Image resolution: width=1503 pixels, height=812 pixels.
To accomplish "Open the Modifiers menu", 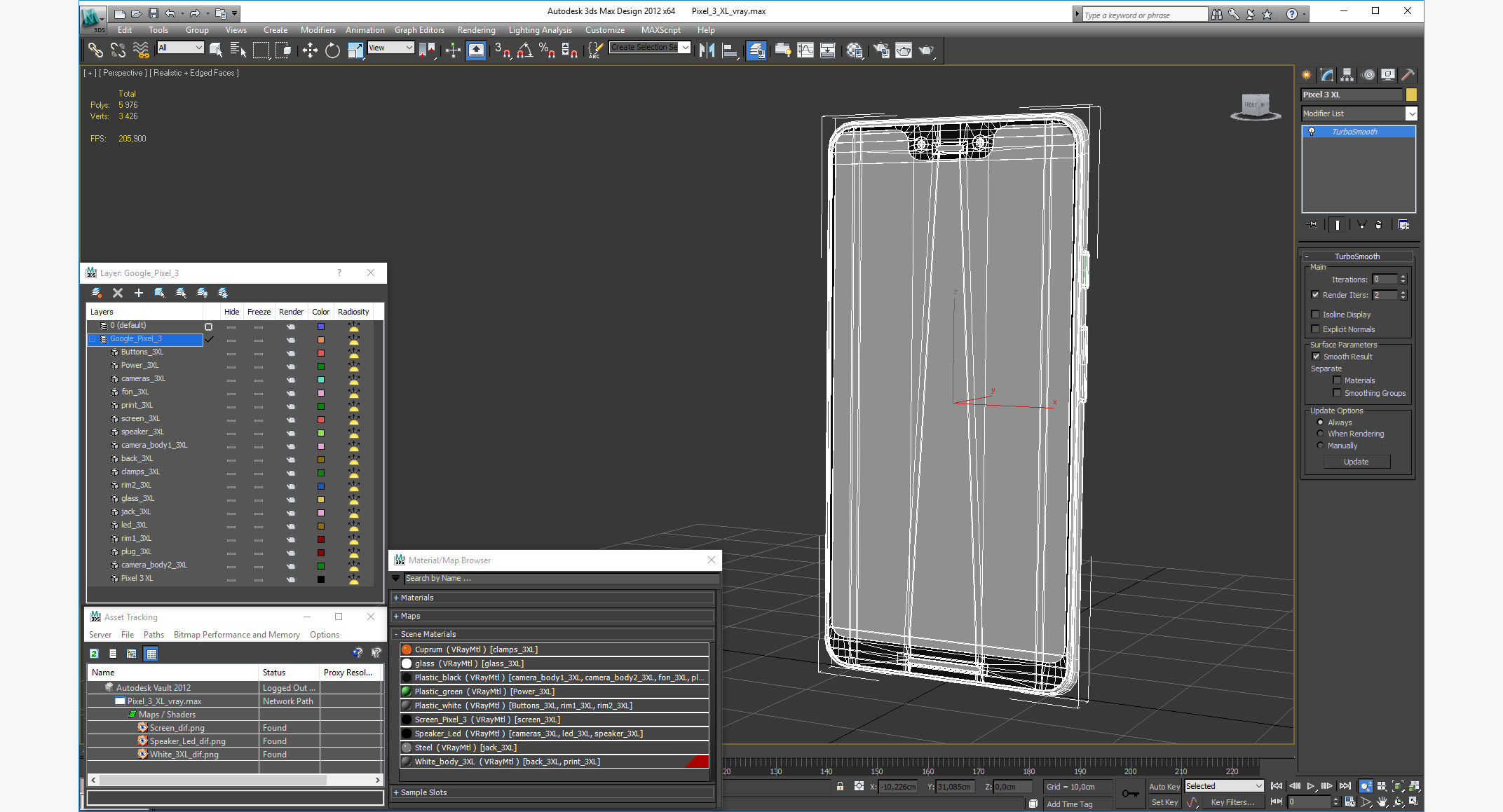I will coord(318,30).
